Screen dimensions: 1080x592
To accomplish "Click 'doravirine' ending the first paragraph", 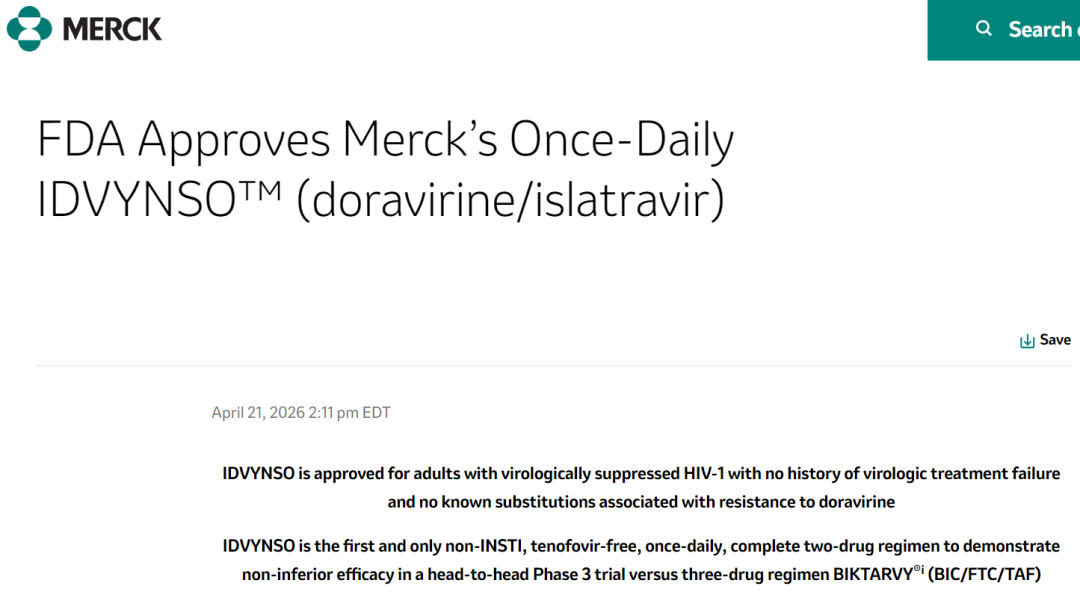I will [857, 501].
